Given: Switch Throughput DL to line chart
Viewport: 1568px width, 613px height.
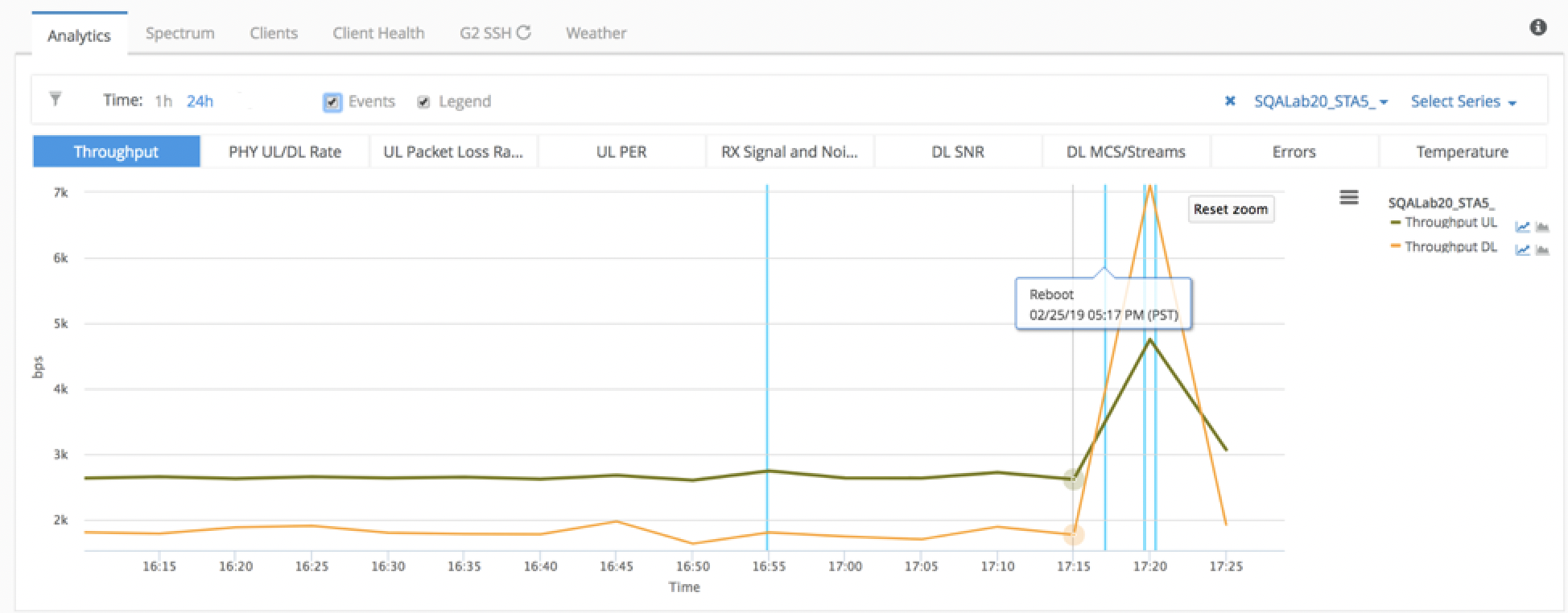Looking at the screenshot, I should coord(1522,250).
